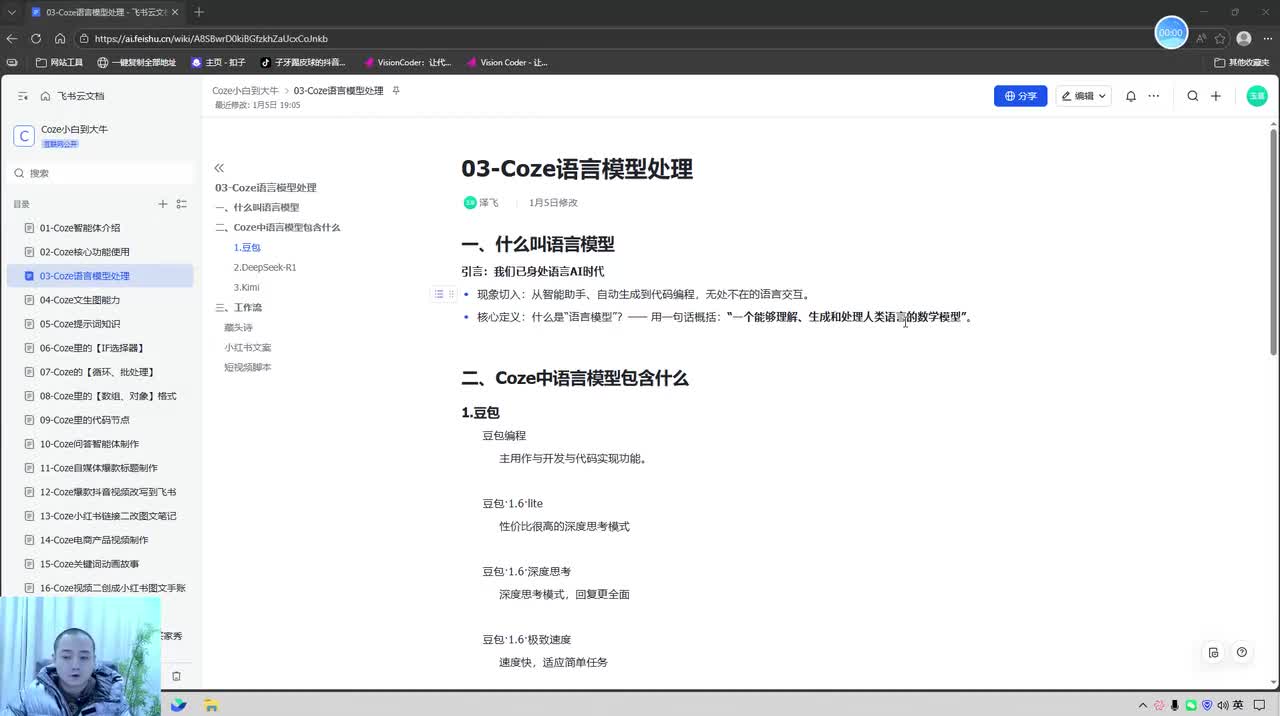Click the create new plus icon in header
1280x716 pixels.
tap(1216, 96)
